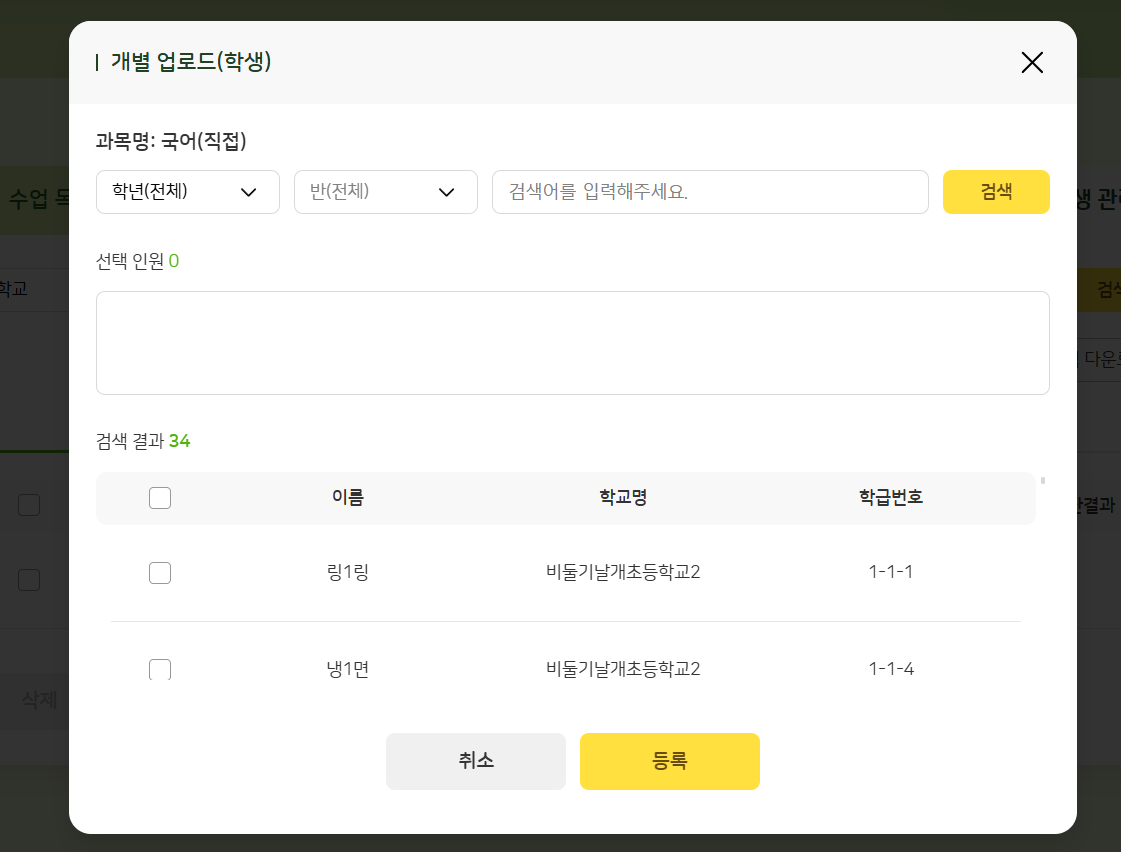Click class number 1-1-4 in the results
The width and height of the screenshot is (1121, 852).
891,669
